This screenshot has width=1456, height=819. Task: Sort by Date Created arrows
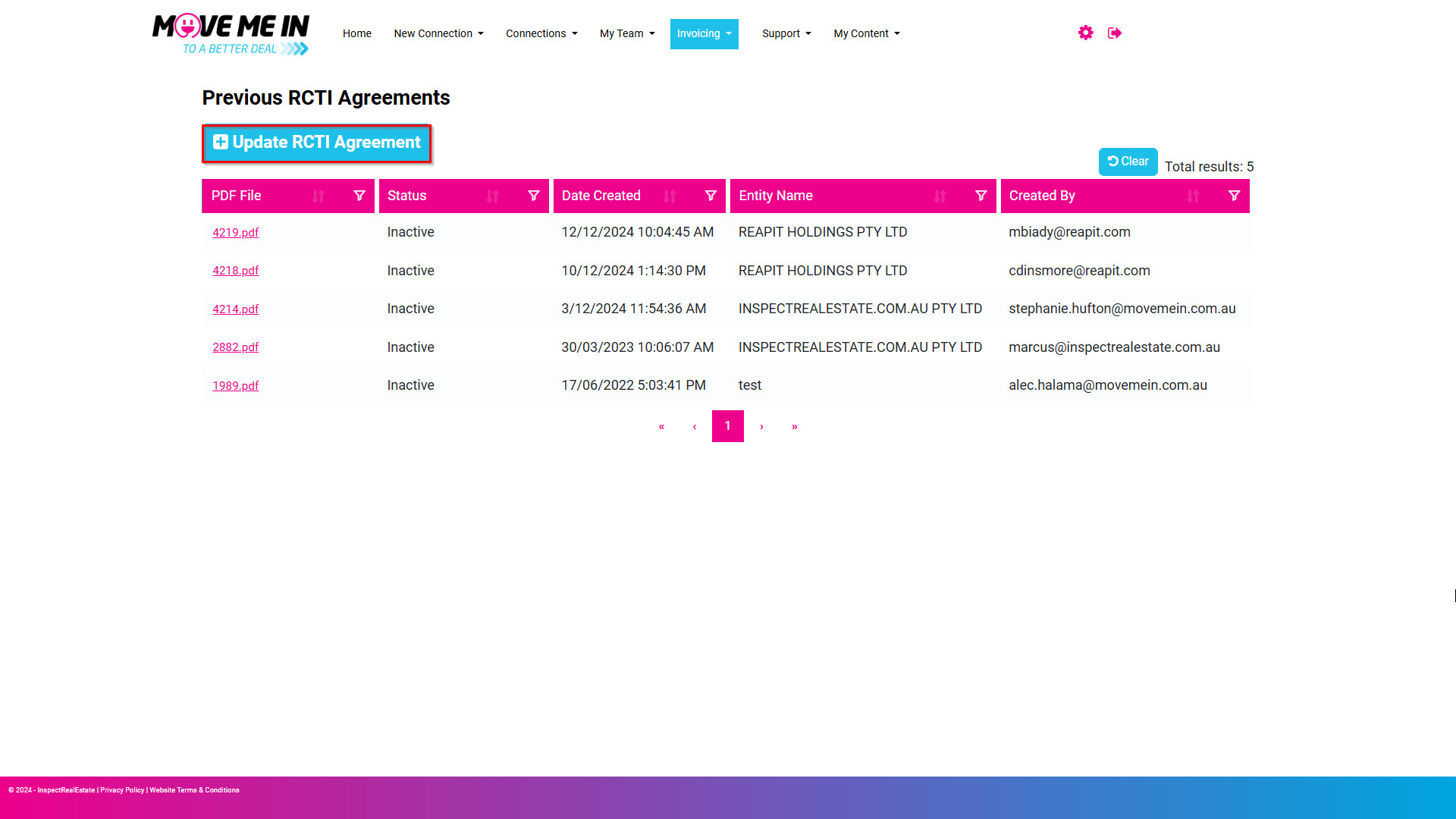670,196
